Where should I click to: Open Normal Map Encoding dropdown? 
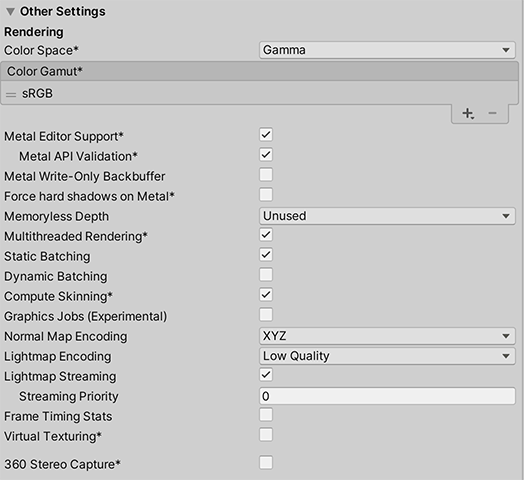[x=387, y=336]
